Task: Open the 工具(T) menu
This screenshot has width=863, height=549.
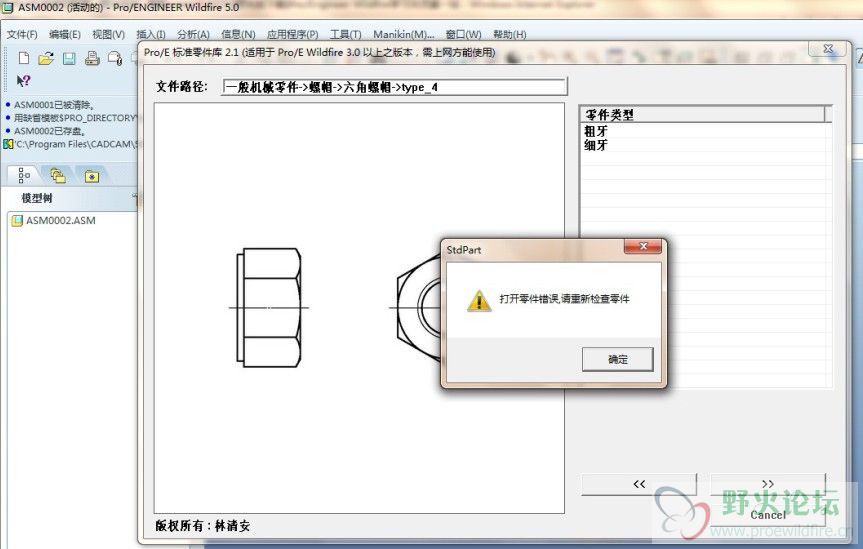Action: pyautogui.click(x=345, y=35)
